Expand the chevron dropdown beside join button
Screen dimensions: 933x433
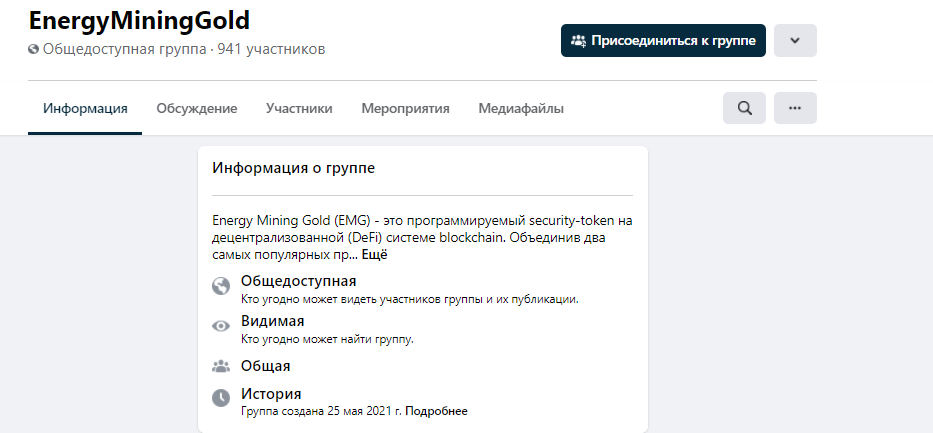[x=795, y=40]
